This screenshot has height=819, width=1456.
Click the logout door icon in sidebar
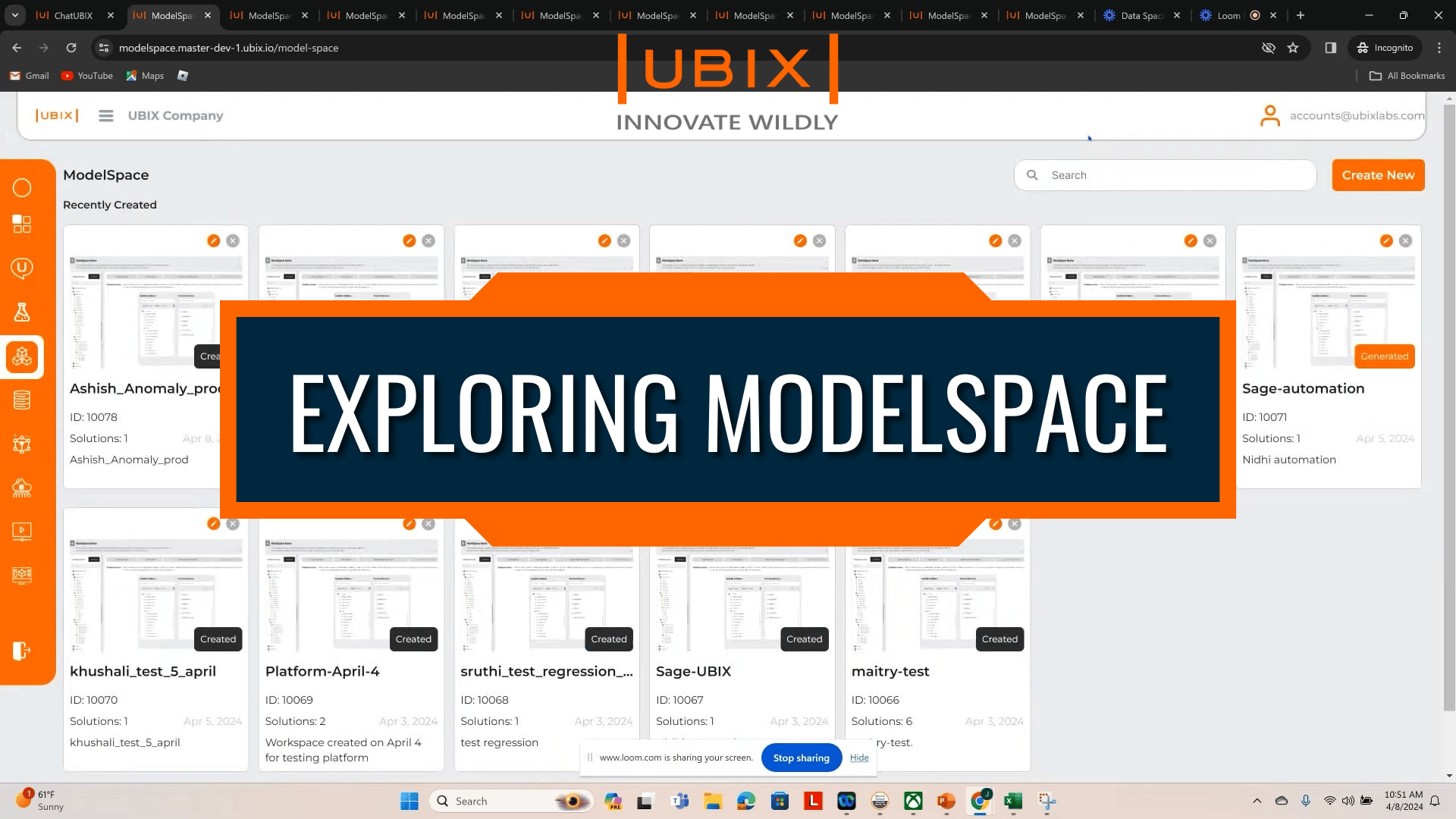22,651
